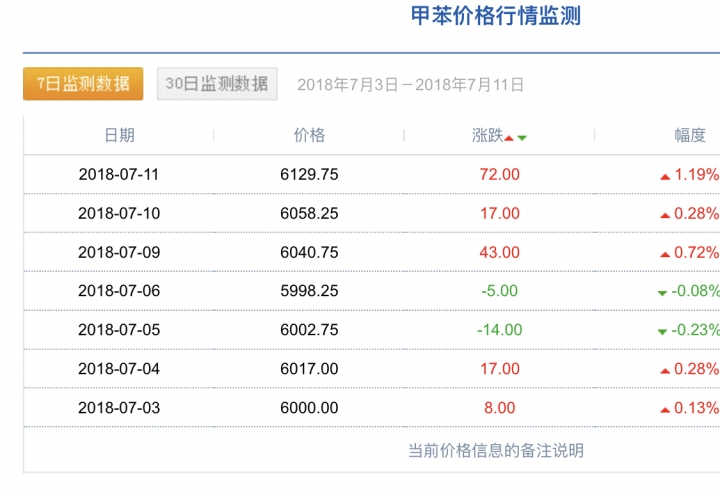Switch to the 30日监测数据 tab
The height and width of the screenshot is (490, 720).
[x=217, y=84]
